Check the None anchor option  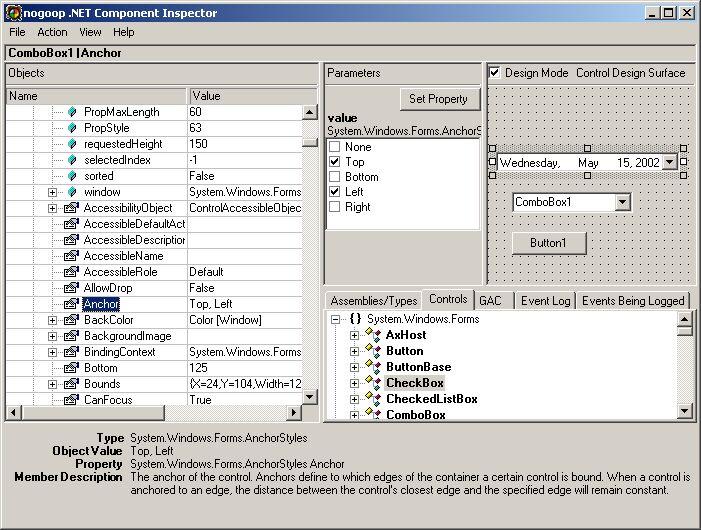click(x=334, y=147)
